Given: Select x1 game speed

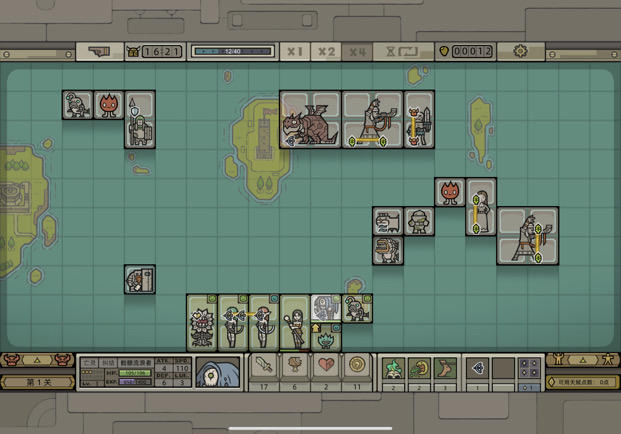Looking at the screenshot, I should click(x=295, y=51).
